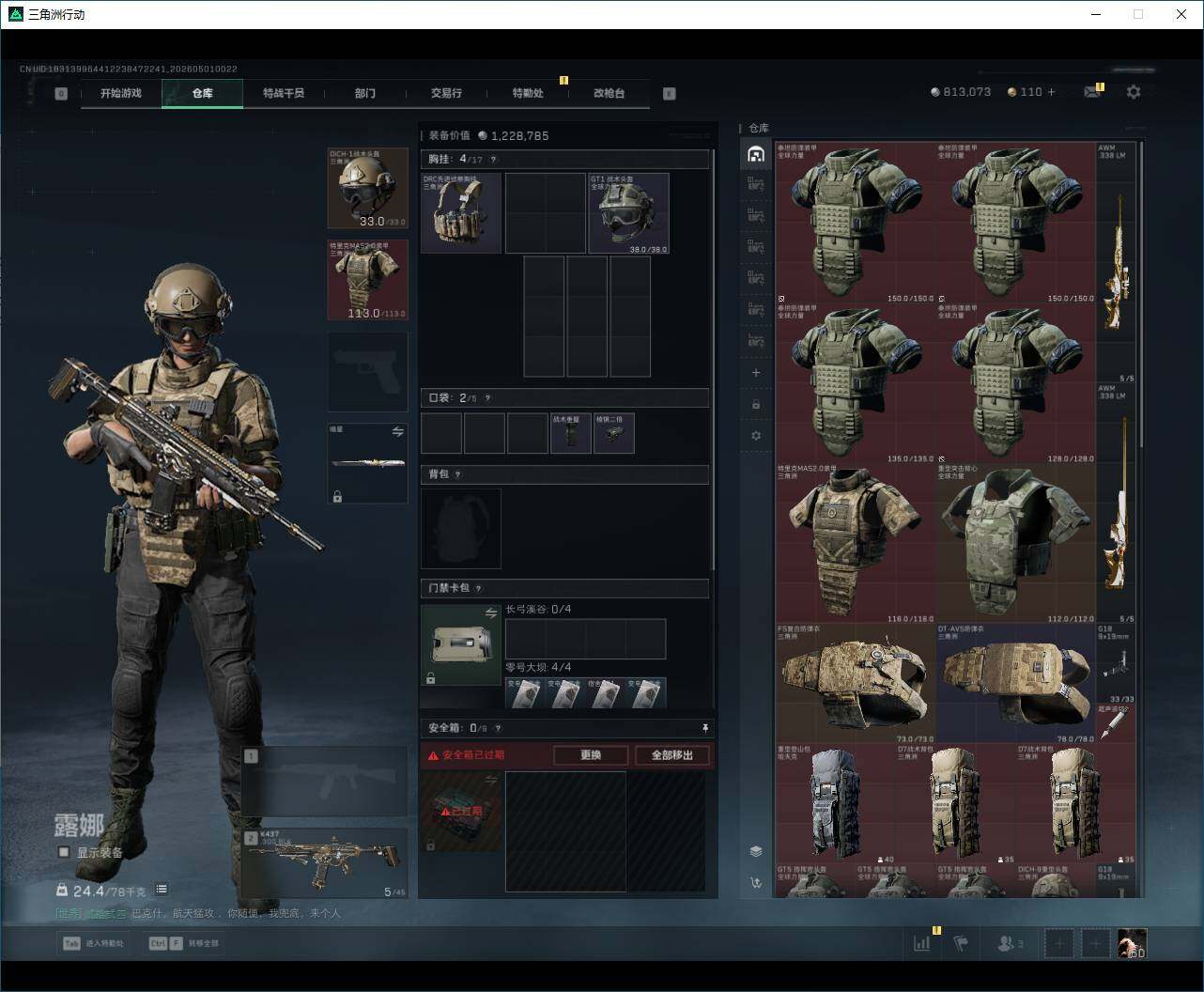1204x992 pixels.
Task: Click the 813,073 currency balance
Action: [961, 92]
